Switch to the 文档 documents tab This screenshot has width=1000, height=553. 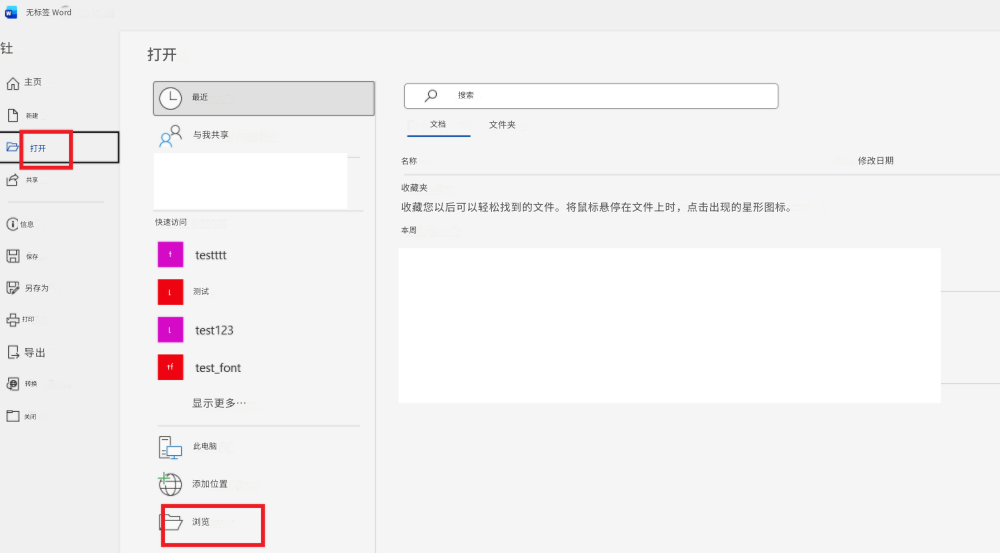[438, 124]
